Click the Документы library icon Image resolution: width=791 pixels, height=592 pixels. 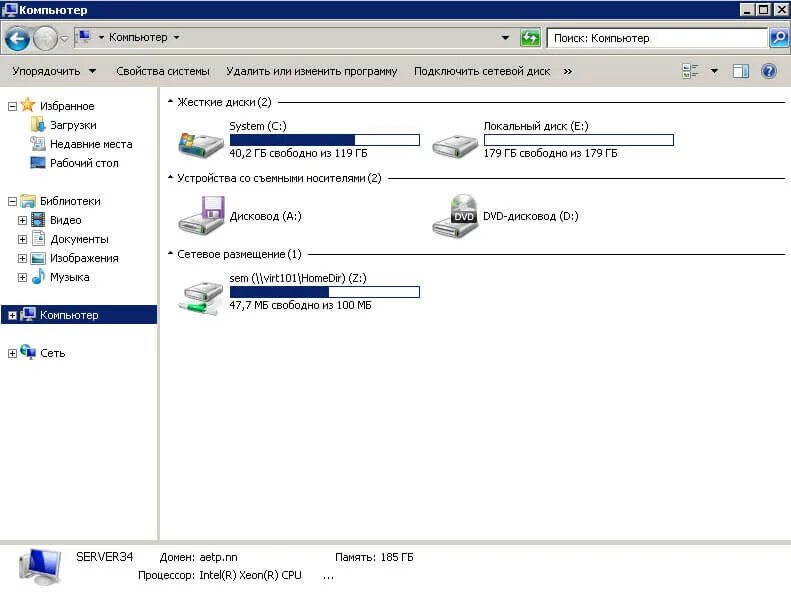tap(38, 239)
